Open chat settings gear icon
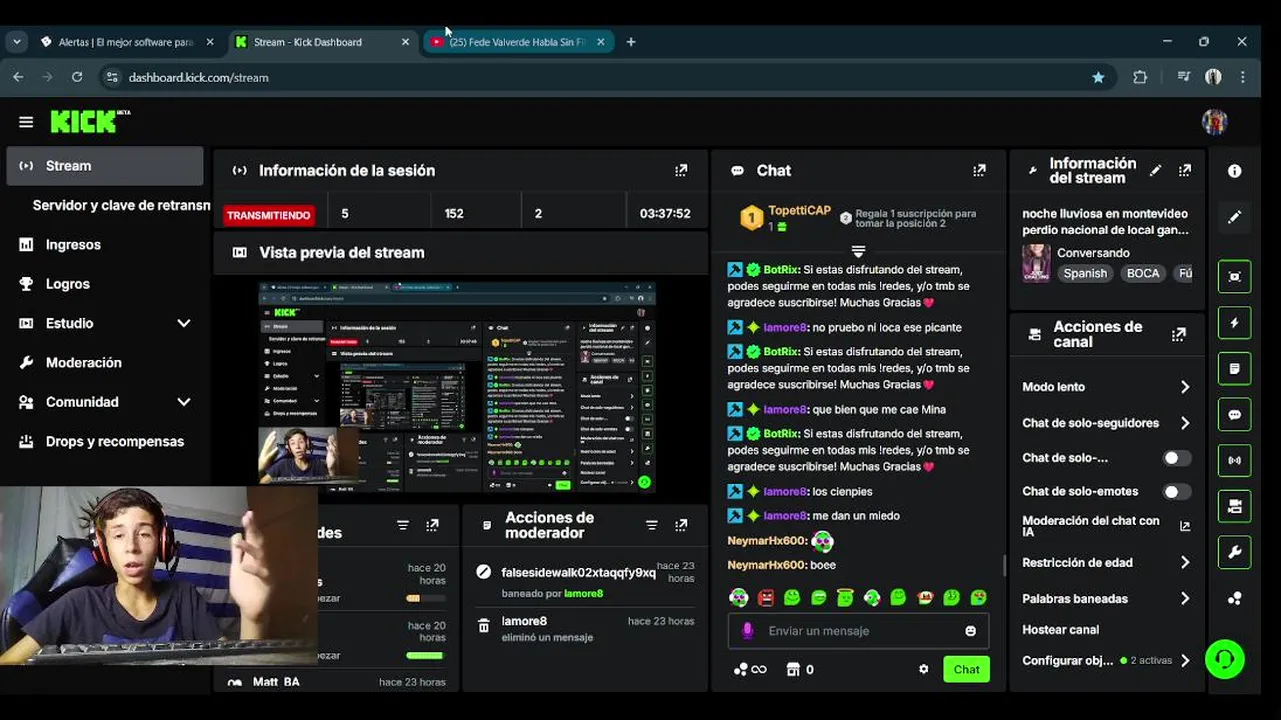Screen dimensions: 1281x720 point(924,669)
